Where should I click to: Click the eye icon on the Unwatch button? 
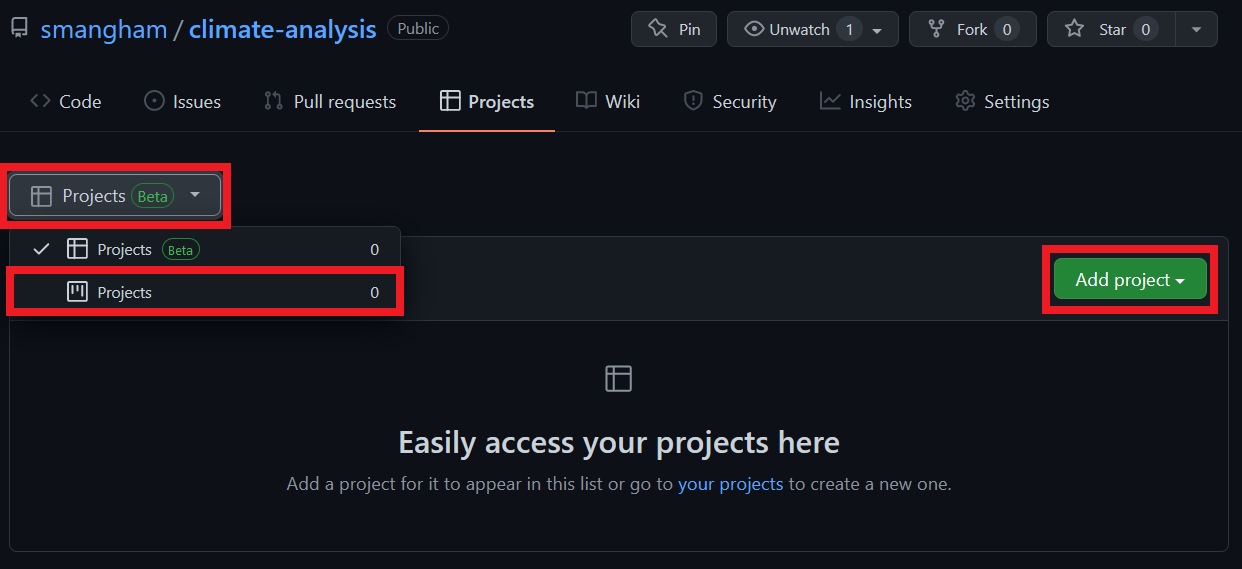tap(754, 29)
